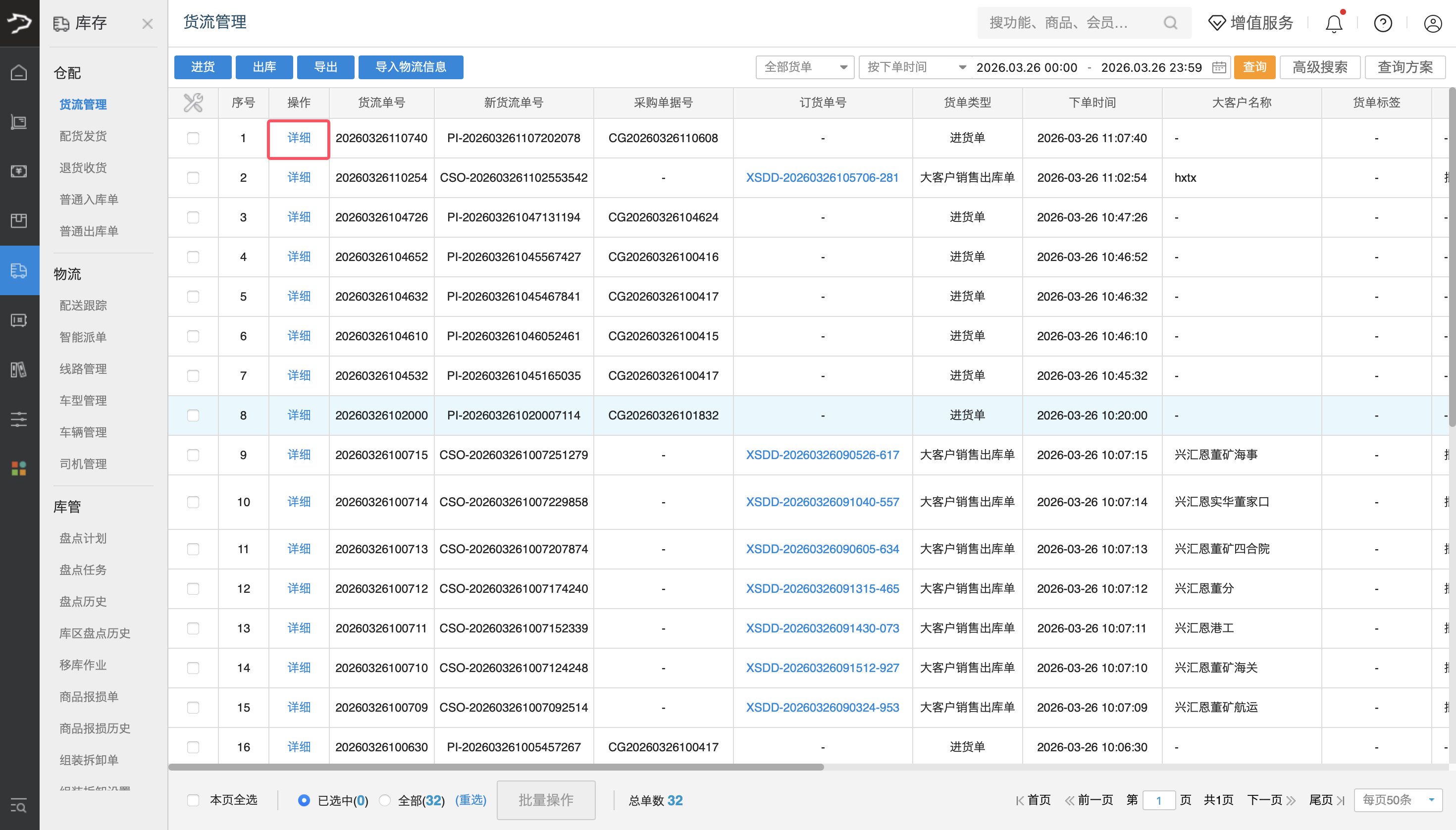The width and height of the screenshot is (1456, 830).
Task: Open 配货发货 in the 仓配 menu
Action: pyautogui.click(x=83, y=136)
